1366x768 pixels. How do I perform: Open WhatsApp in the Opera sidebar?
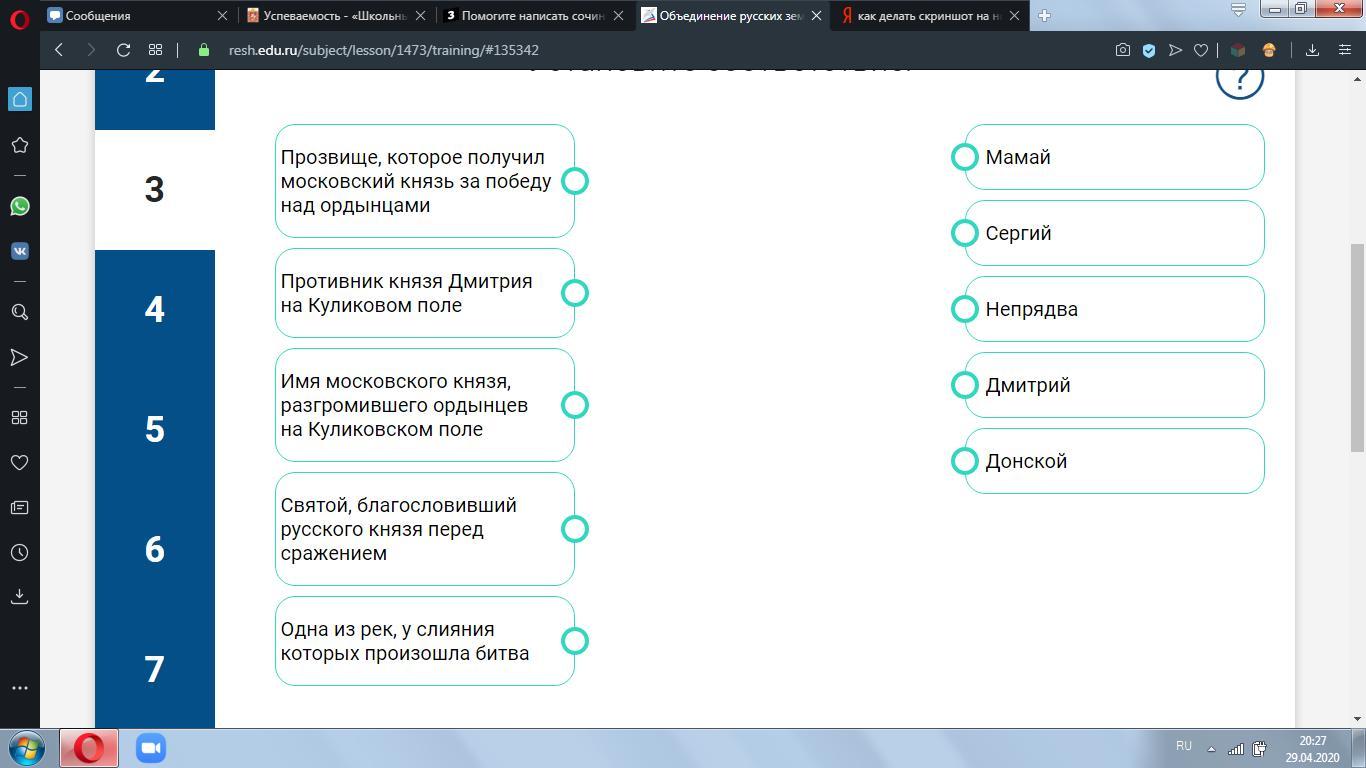point(19,206)
